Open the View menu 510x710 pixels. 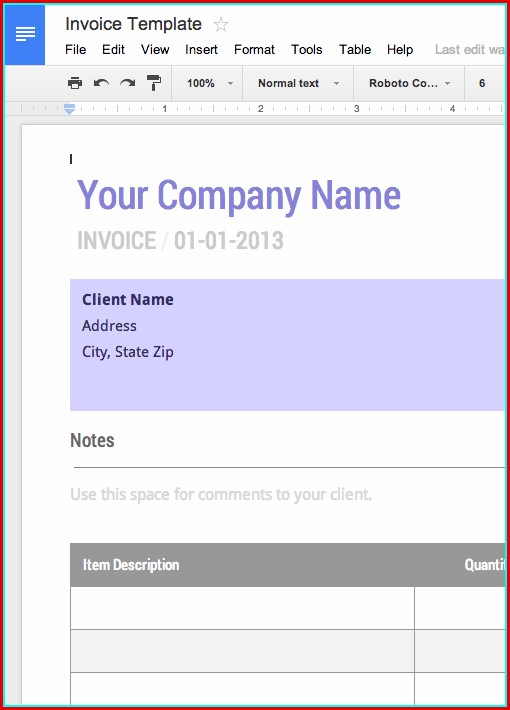[x=155, y=49]
